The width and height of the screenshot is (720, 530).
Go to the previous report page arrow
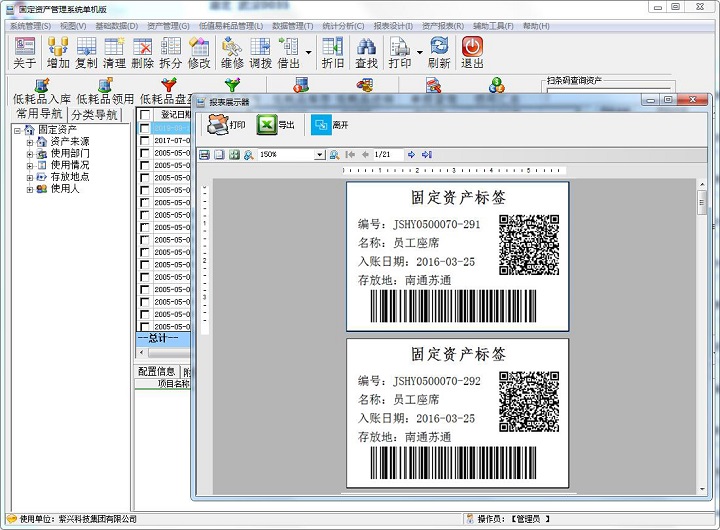click(365, 155)
